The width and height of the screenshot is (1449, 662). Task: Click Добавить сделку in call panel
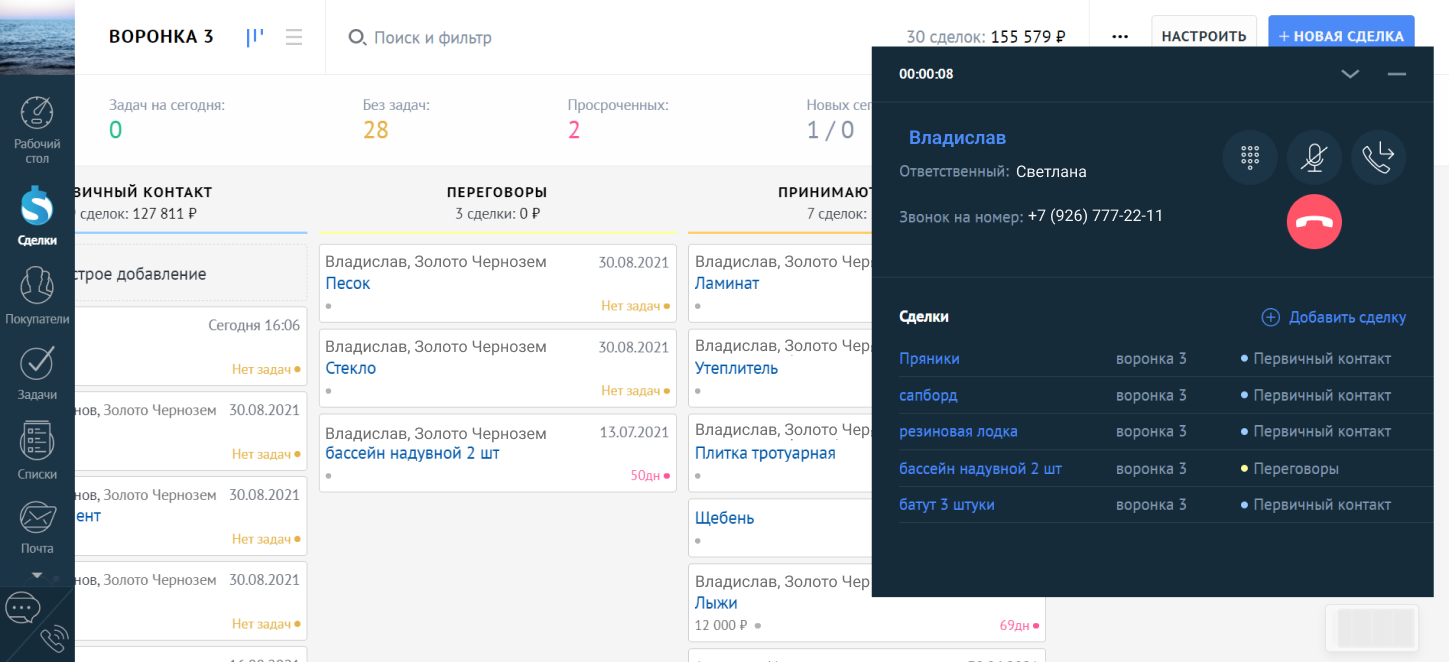coord(1335,317)
